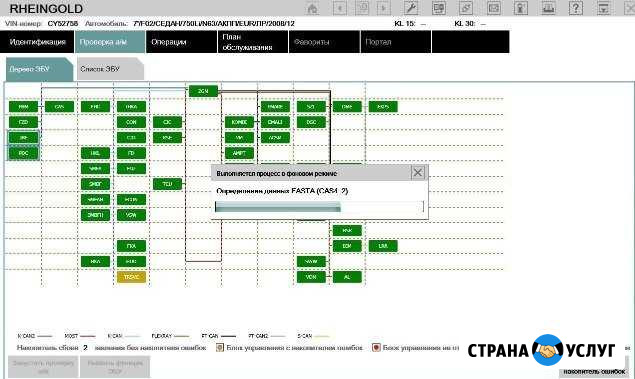Open the План обслуживания tab
The image size is (635, 379).
point(253,42)
